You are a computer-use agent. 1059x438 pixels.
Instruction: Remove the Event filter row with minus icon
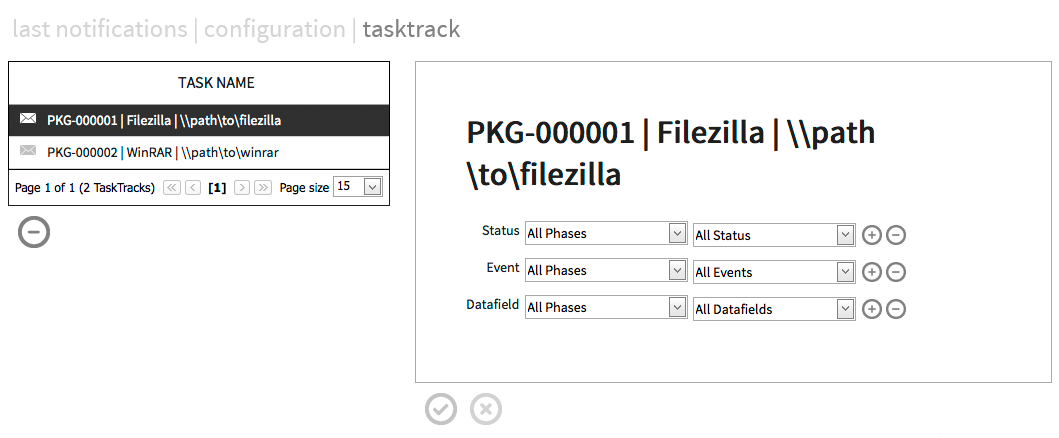coord(897,272)
